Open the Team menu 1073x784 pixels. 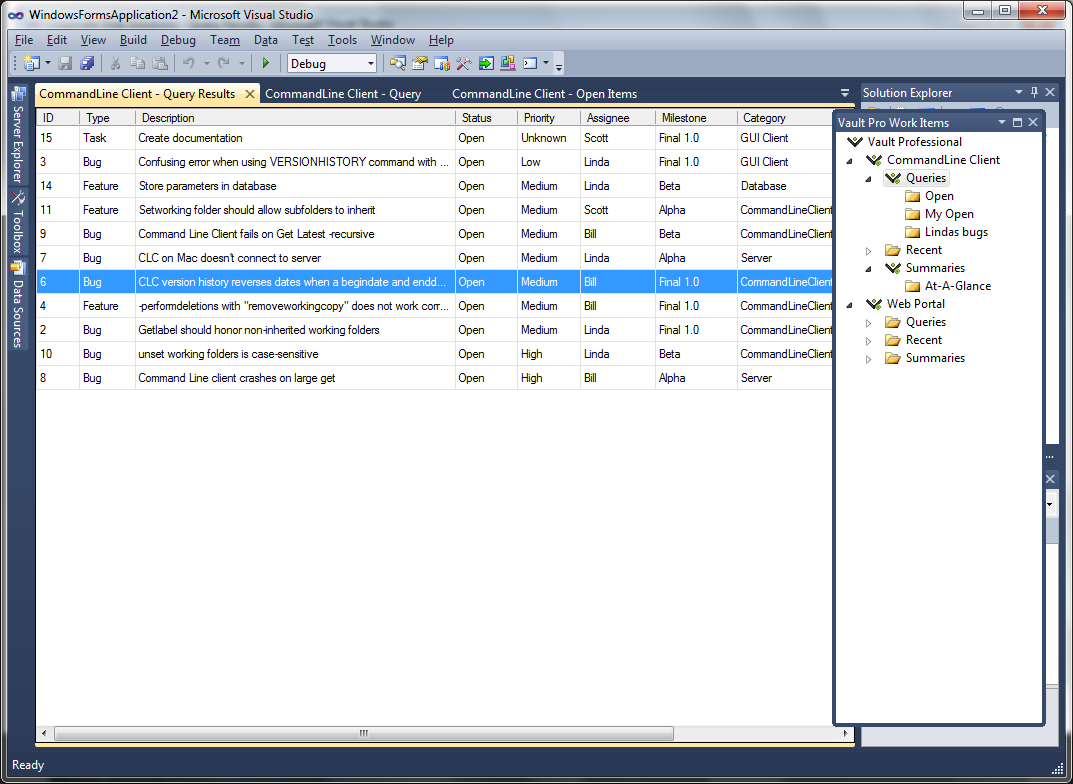pos(224,40)
